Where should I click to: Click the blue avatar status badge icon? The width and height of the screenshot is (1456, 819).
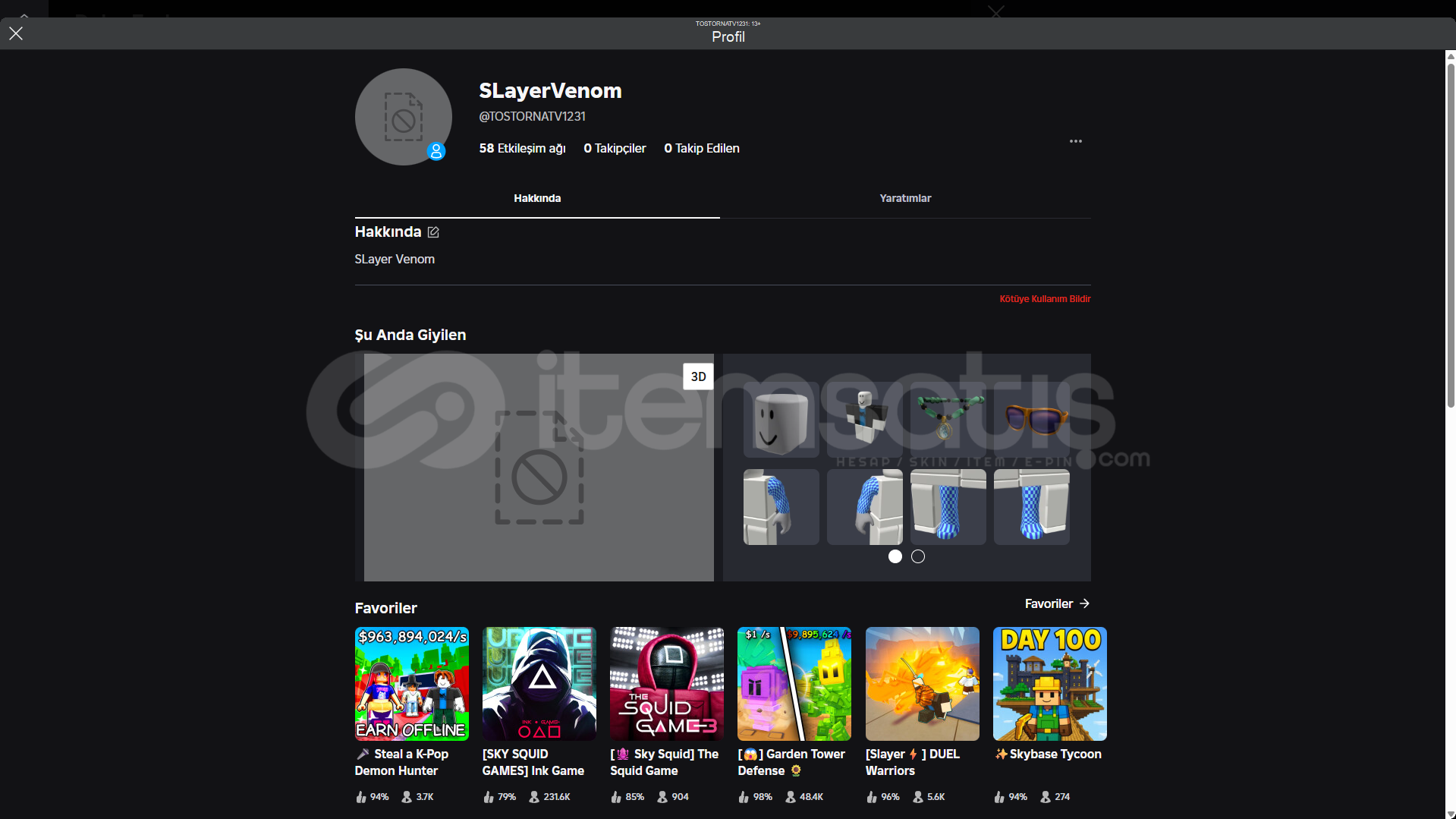pos(436,151)
